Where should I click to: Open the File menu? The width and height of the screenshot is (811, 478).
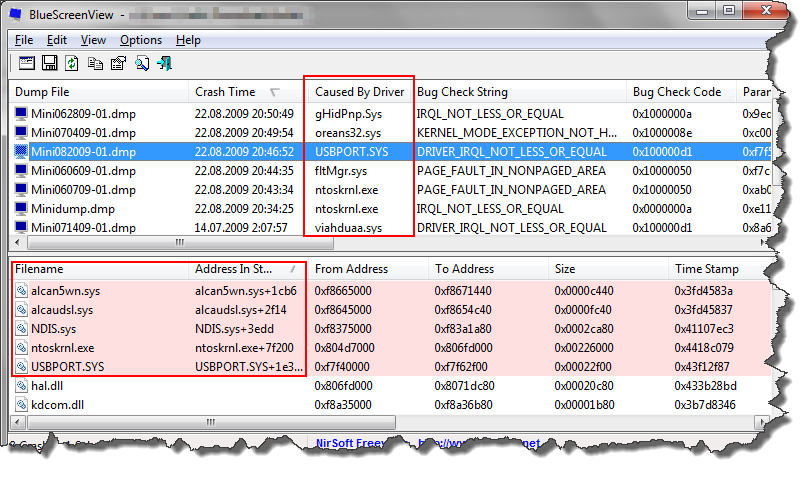point(24,40)
